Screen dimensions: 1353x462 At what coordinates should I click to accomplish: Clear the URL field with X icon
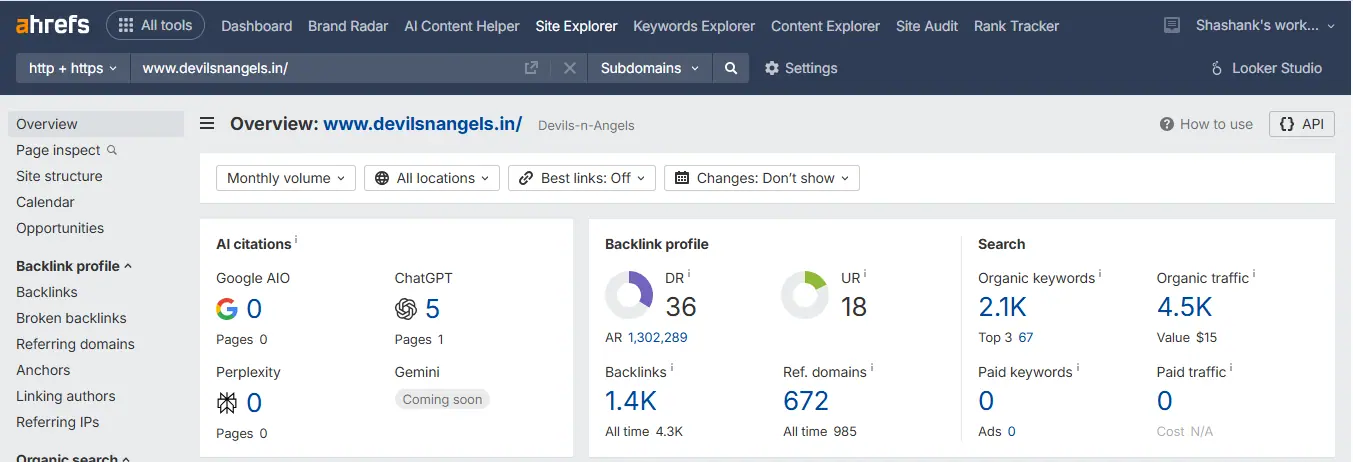point(569,68)
